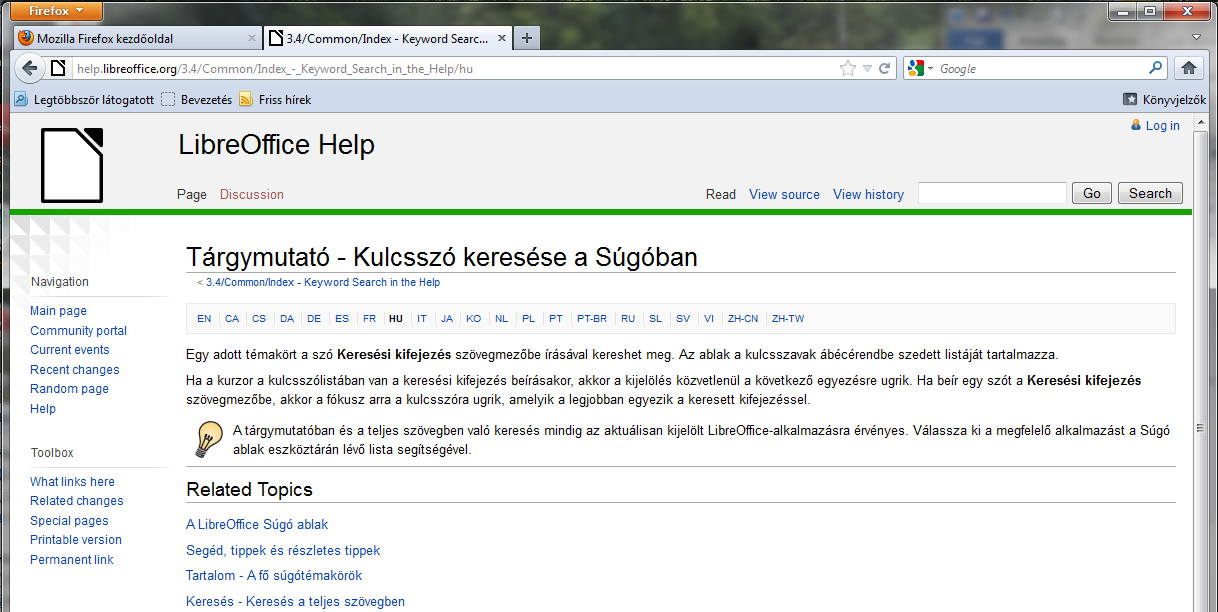Open the Bevezetés bookmark
Screen dimensions: 1218x612
(x=196, y=100)
